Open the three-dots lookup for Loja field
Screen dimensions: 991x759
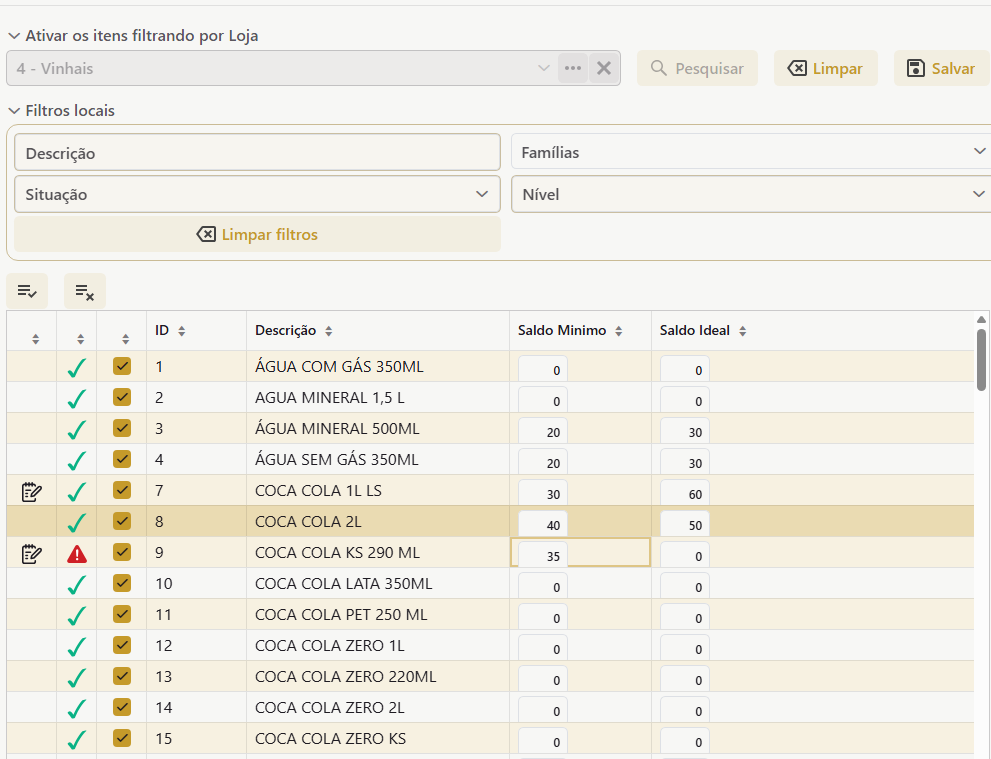572,68
